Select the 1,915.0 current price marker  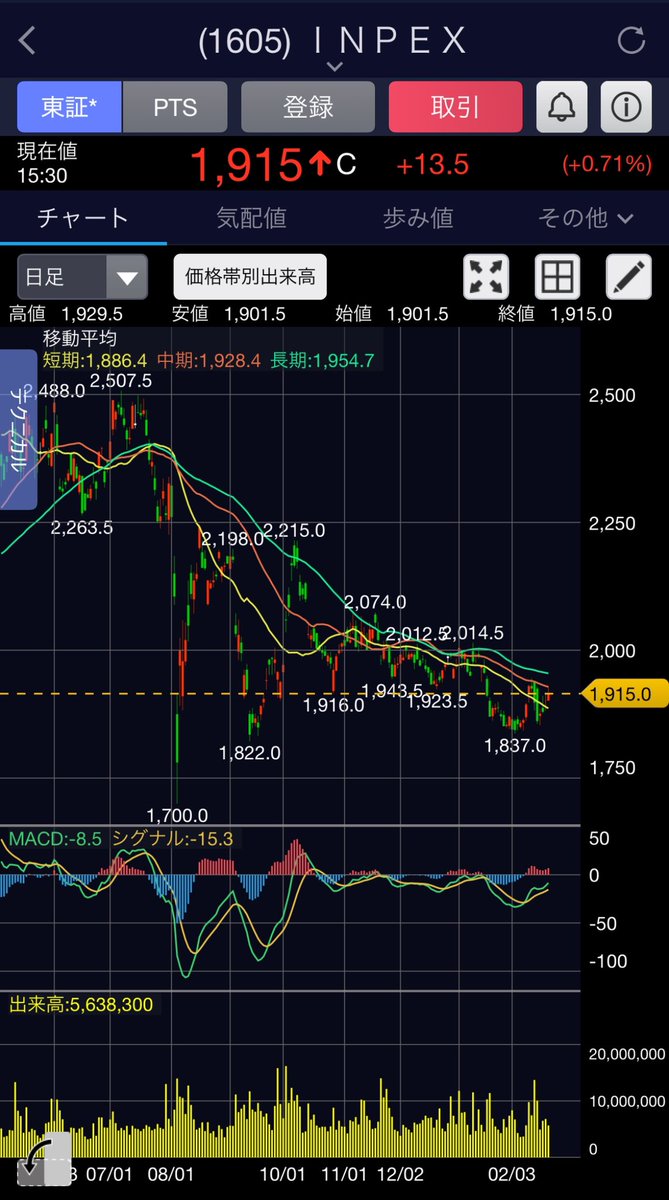[624, 693]
